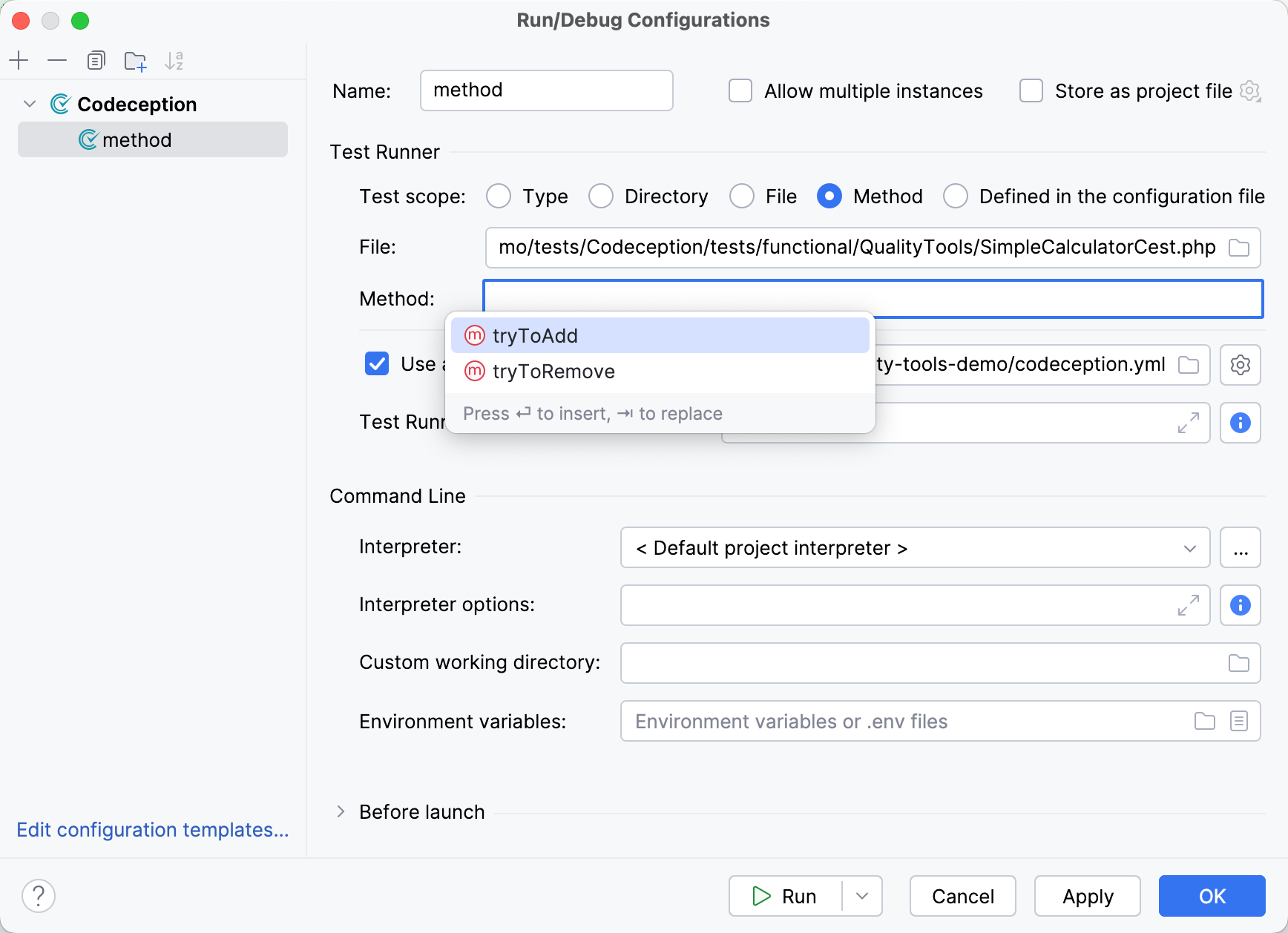The width and height of the screenshot is (1288, 933).
Task: Click the Remove Configuration minus icon
Action: pos(57,61)
